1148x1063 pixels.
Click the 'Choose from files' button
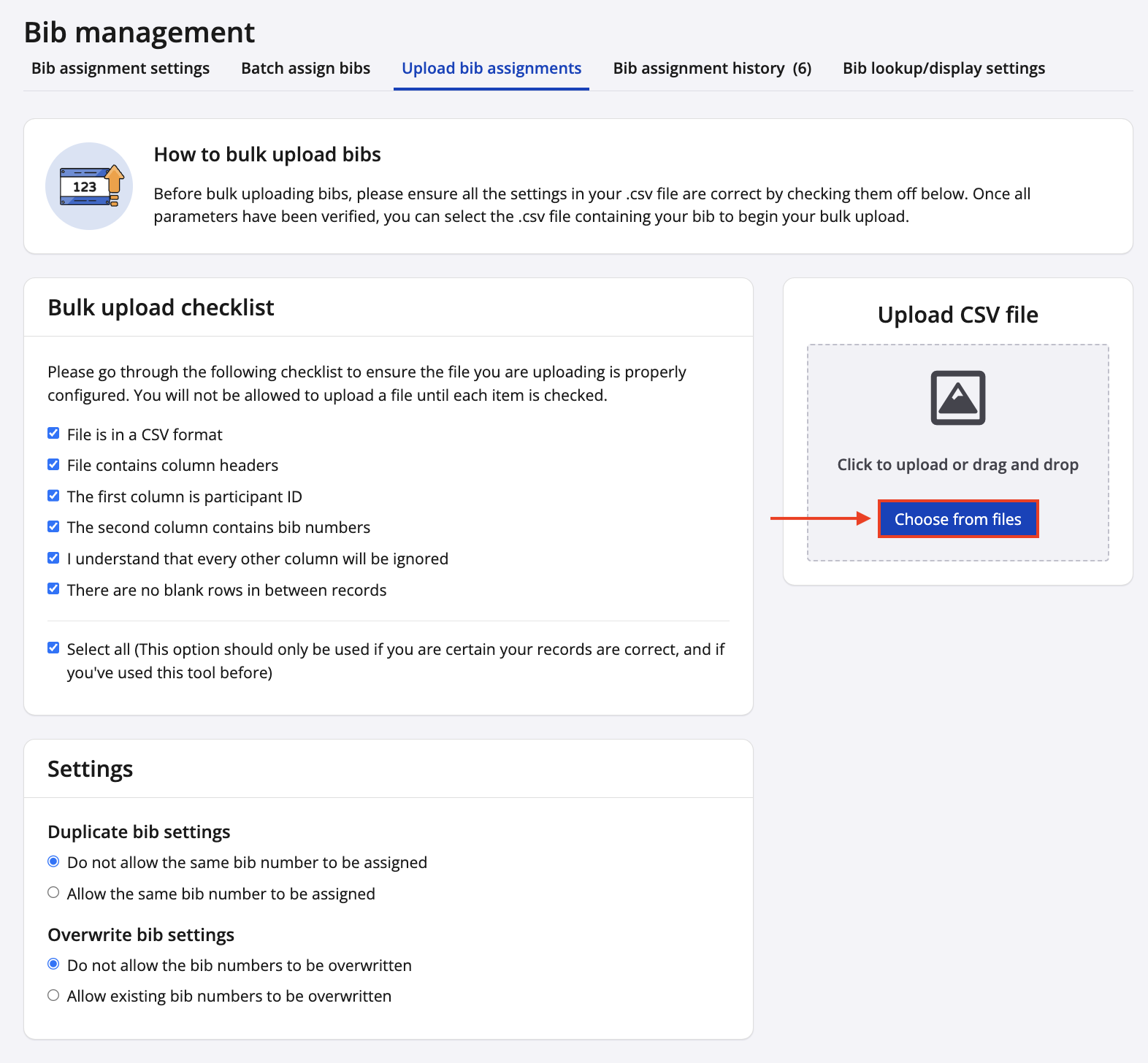coord(957,519)
